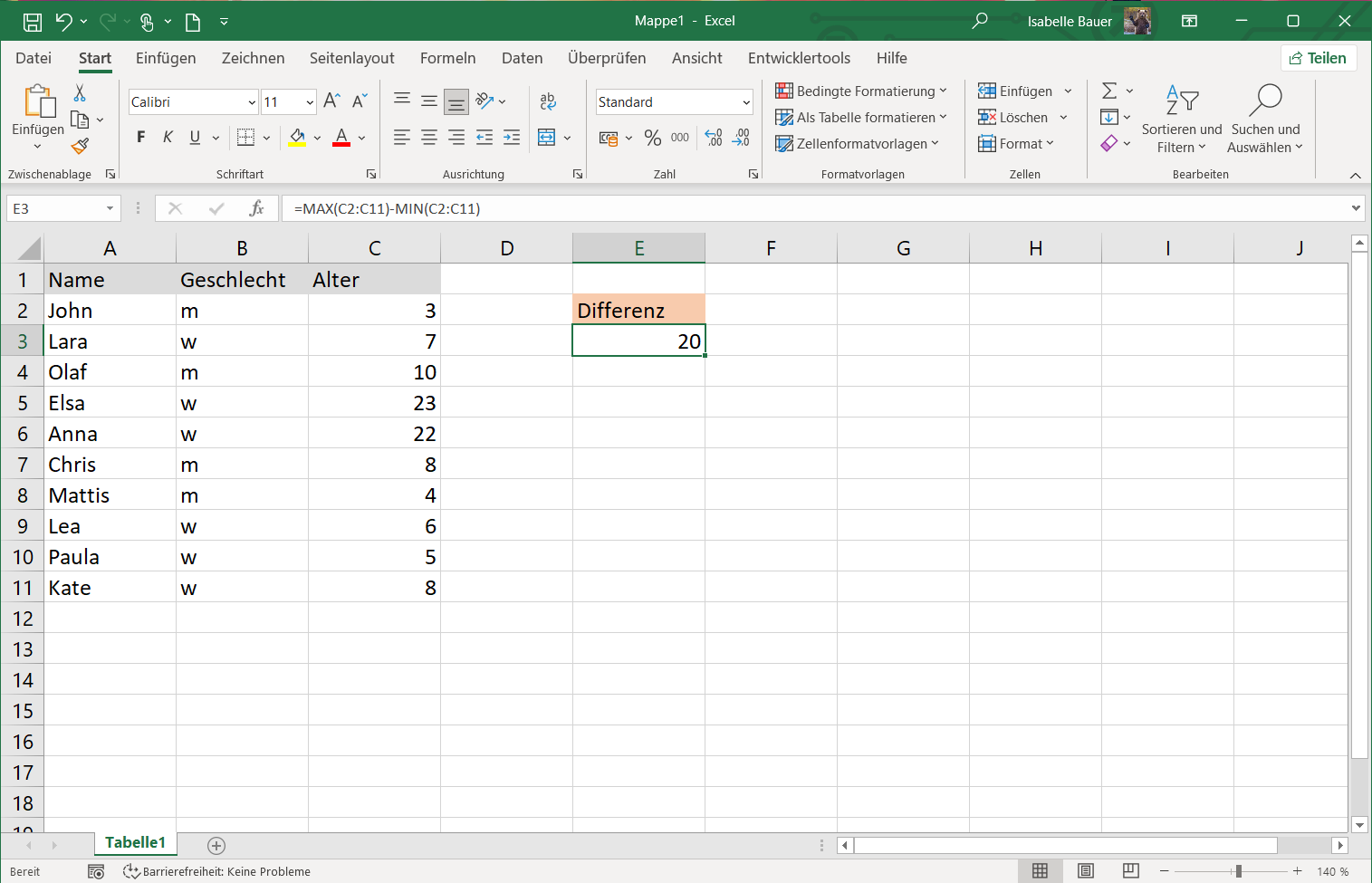This screenshot has width=1372, height=883.
Task: Click the increase font size icon
Action: (331, 101)
